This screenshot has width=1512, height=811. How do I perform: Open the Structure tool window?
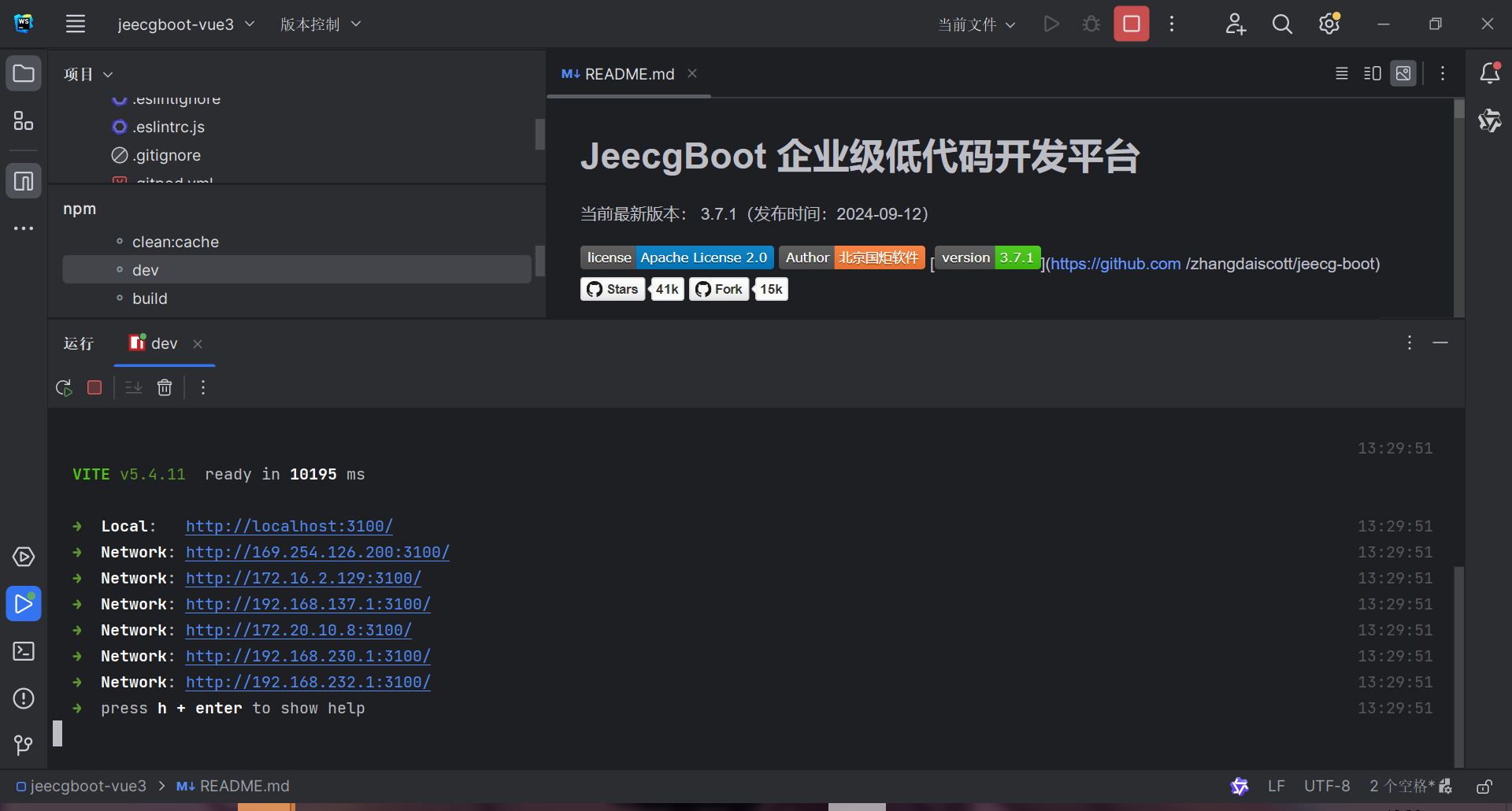click(24, 120)
